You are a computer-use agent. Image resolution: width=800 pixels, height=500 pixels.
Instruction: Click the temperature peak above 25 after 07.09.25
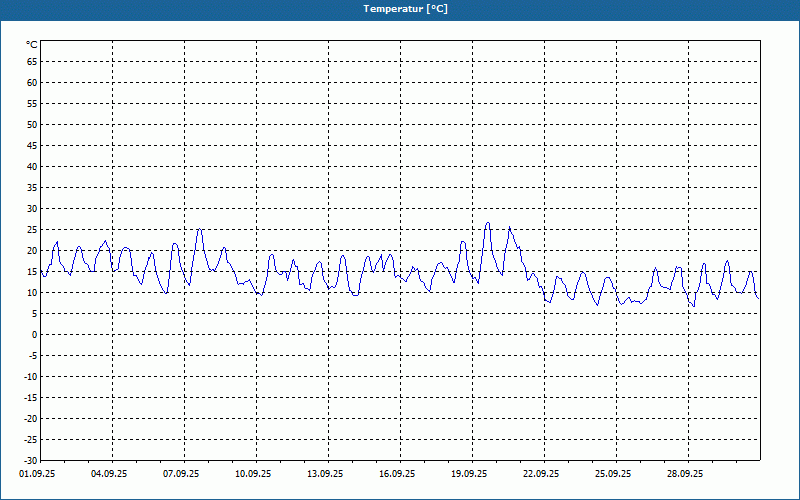199,229
